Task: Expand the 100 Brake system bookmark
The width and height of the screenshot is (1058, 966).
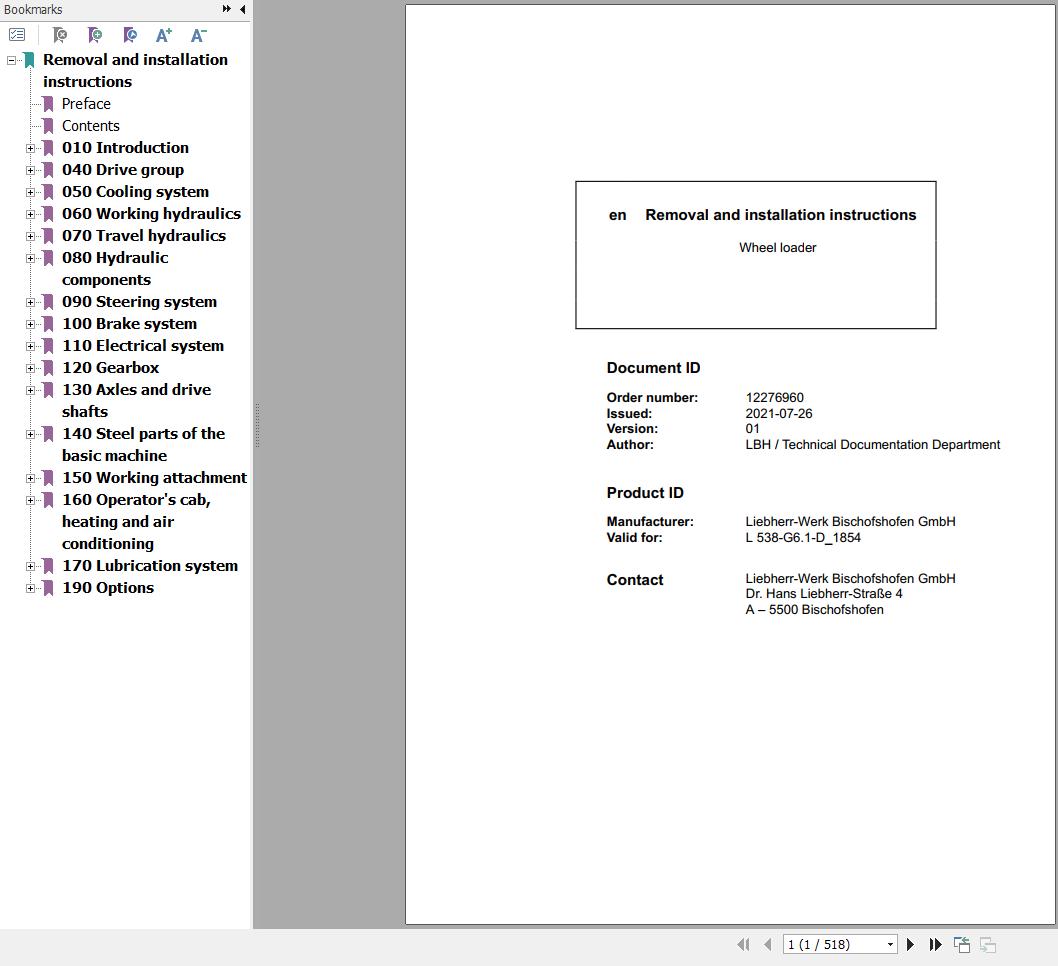Action: tap(30, 324)
